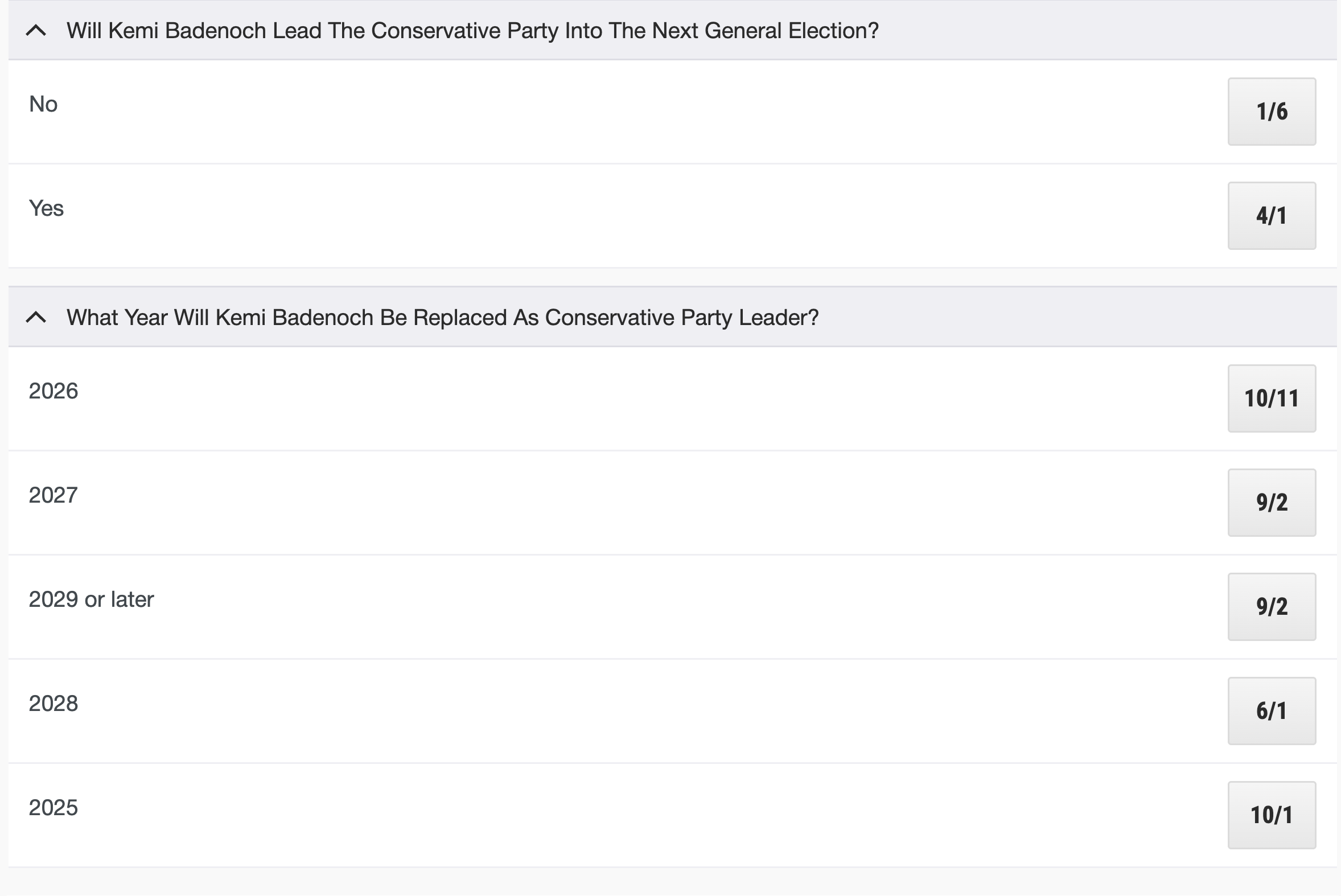Pick the 10/11 odds for 2026
Viewport: 1341px width, 896px height.
click(x=1272, y=398)
